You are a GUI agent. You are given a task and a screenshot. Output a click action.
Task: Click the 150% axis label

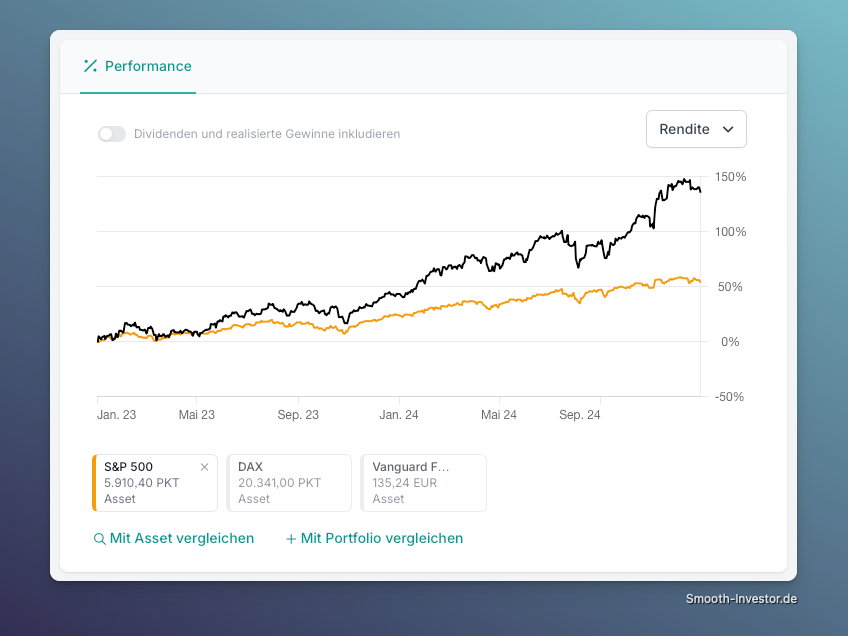tap(731, 177)
